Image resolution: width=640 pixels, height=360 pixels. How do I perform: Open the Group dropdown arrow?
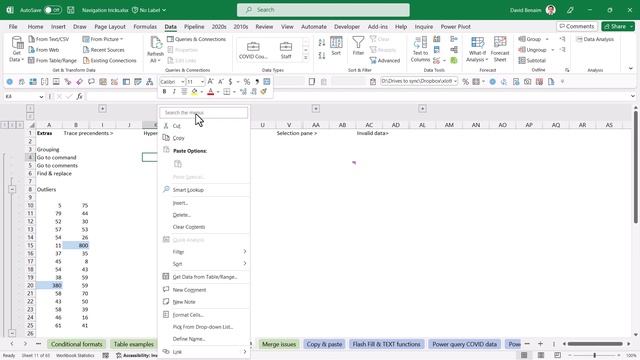pyautogui.click(x=547, y=39)
